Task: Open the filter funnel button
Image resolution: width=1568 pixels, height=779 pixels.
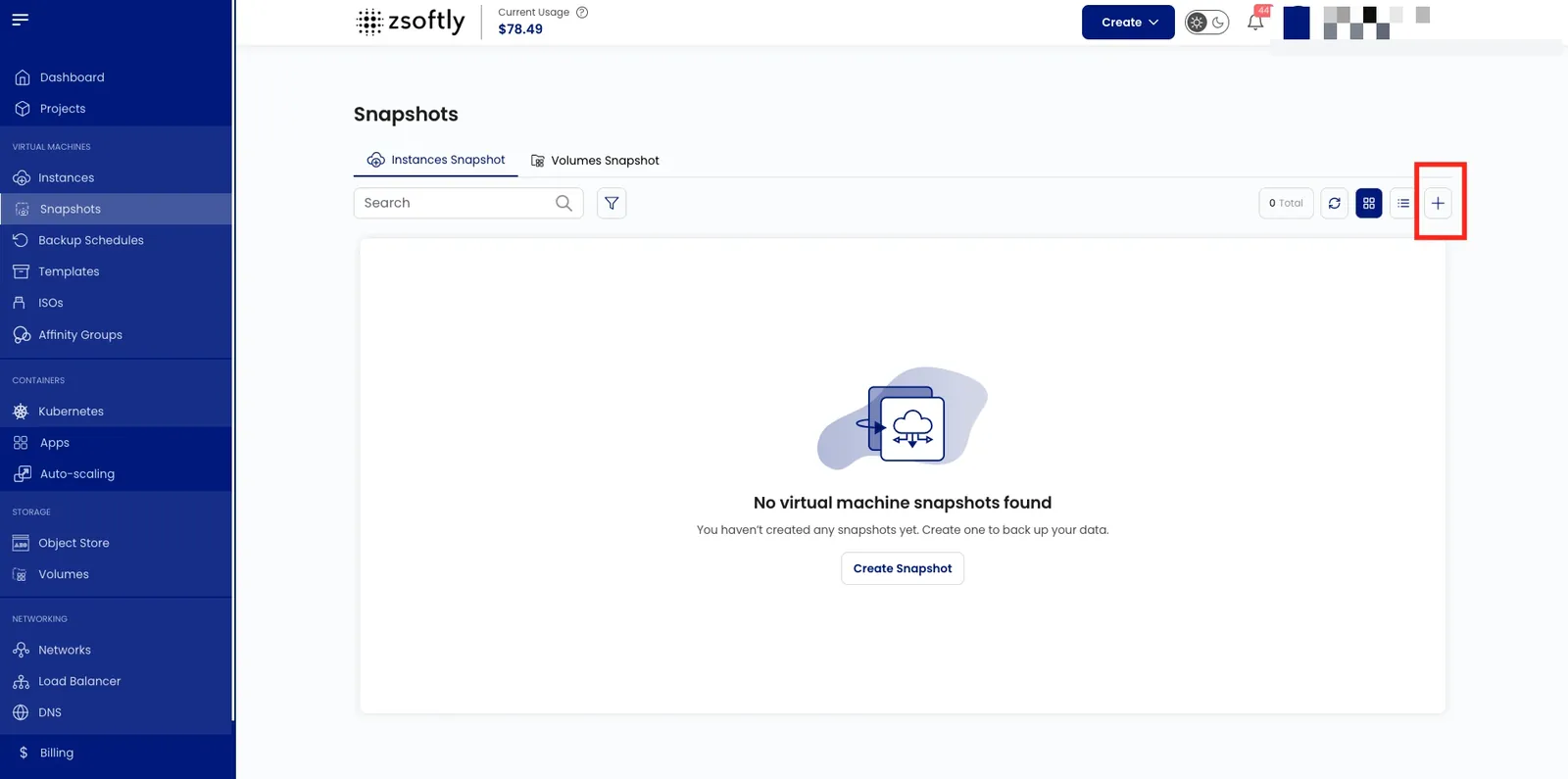Action: click(x=612, y=203)
